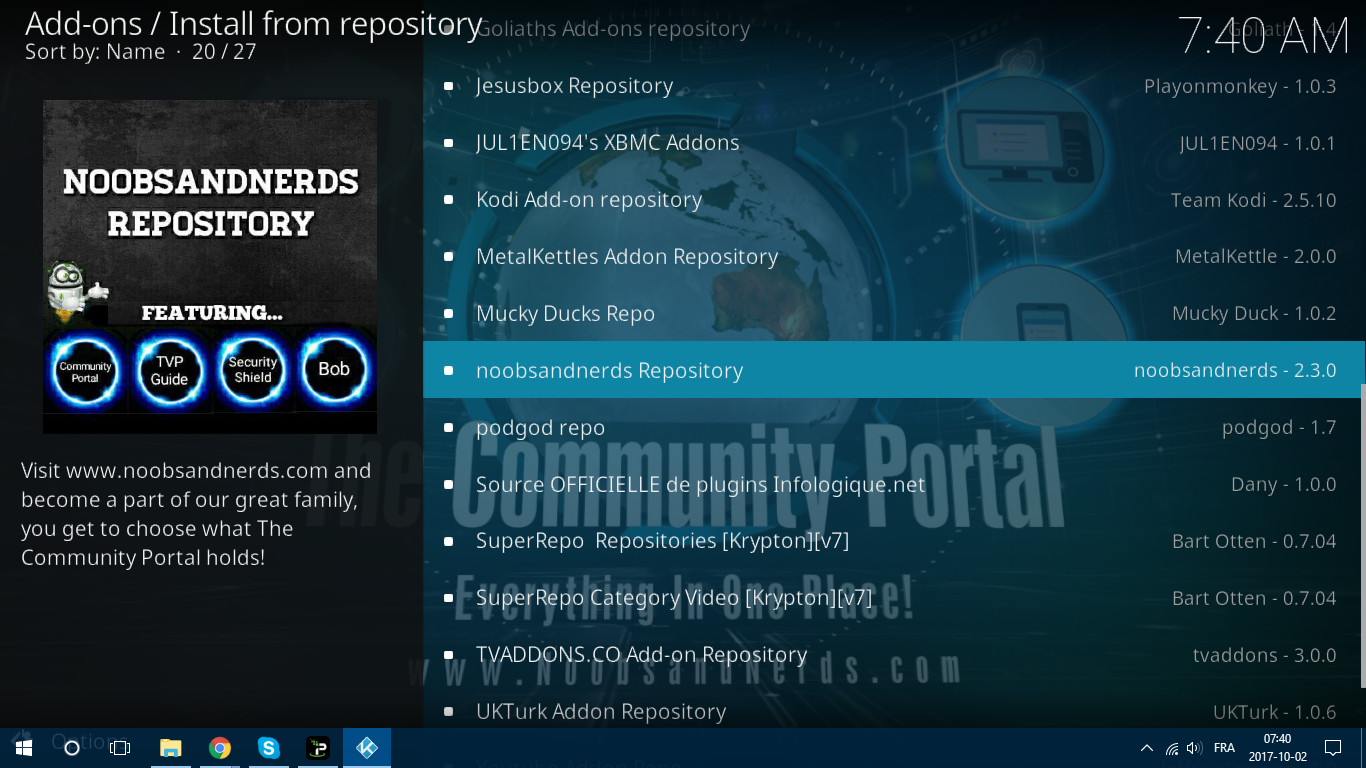This screenshot has height=768, width=1366.
Task: Open the Windows Start menu
Action: click(23, 748)
